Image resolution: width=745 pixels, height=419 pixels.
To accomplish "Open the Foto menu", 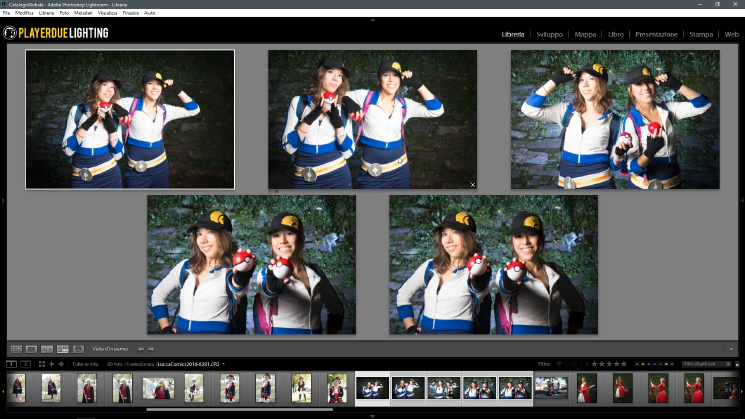I will pos(64,13).
